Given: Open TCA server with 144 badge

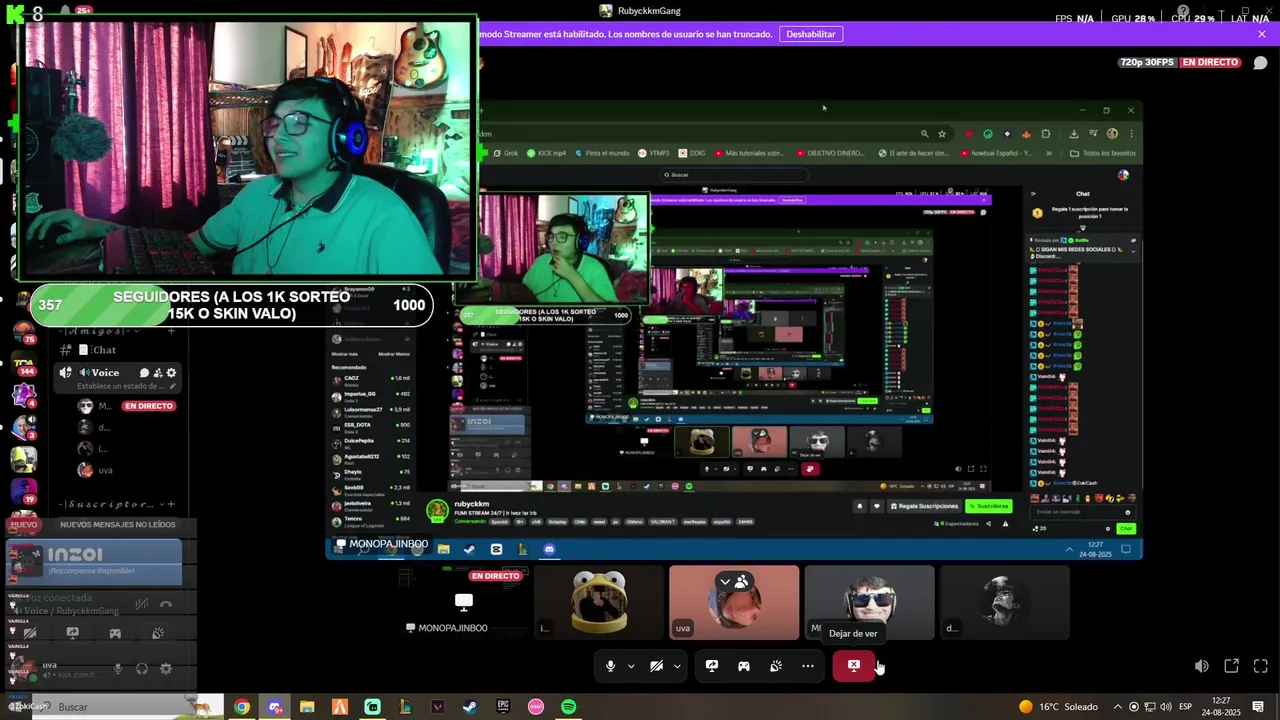Looking at the screenshot, I should tap(23, 363).
